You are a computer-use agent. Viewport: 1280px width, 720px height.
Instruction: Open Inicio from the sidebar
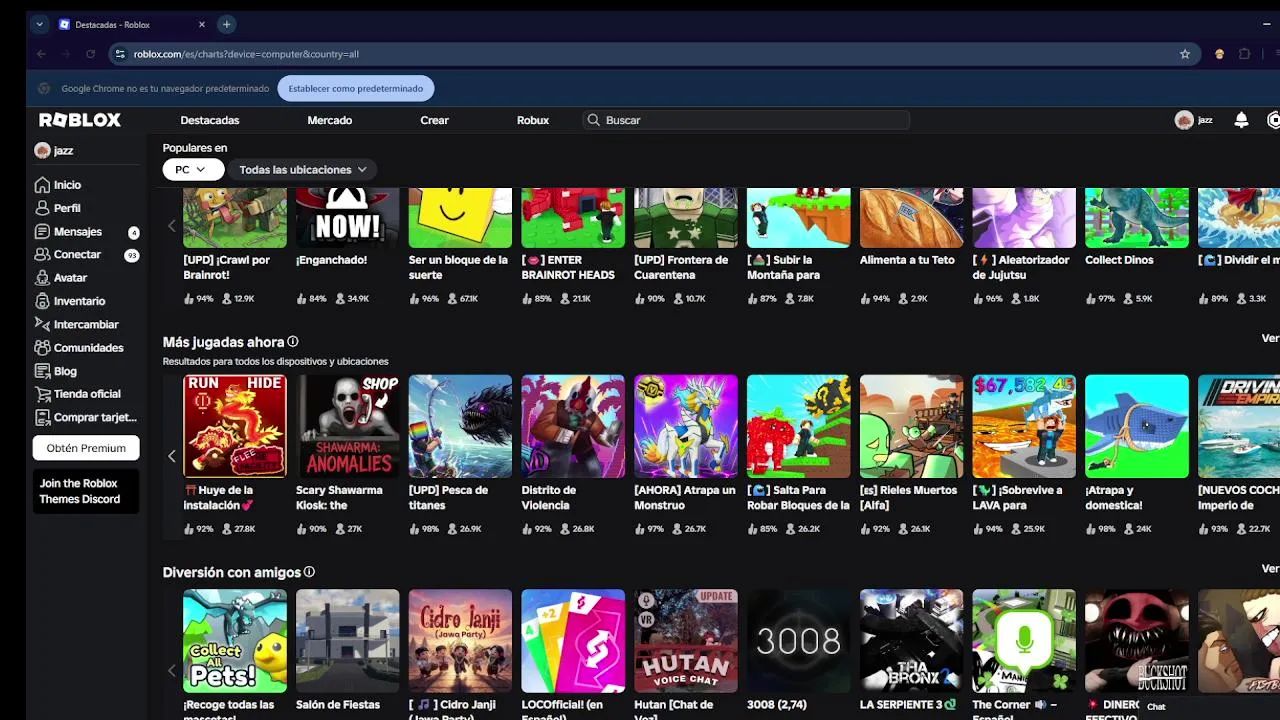point(58,185)
